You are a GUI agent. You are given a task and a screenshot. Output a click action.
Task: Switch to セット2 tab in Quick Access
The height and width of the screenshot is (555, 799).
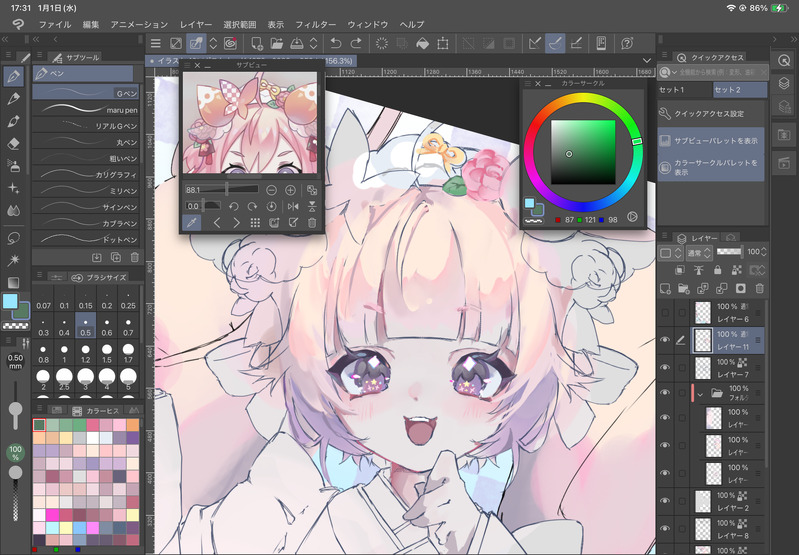tap(739, 90)
